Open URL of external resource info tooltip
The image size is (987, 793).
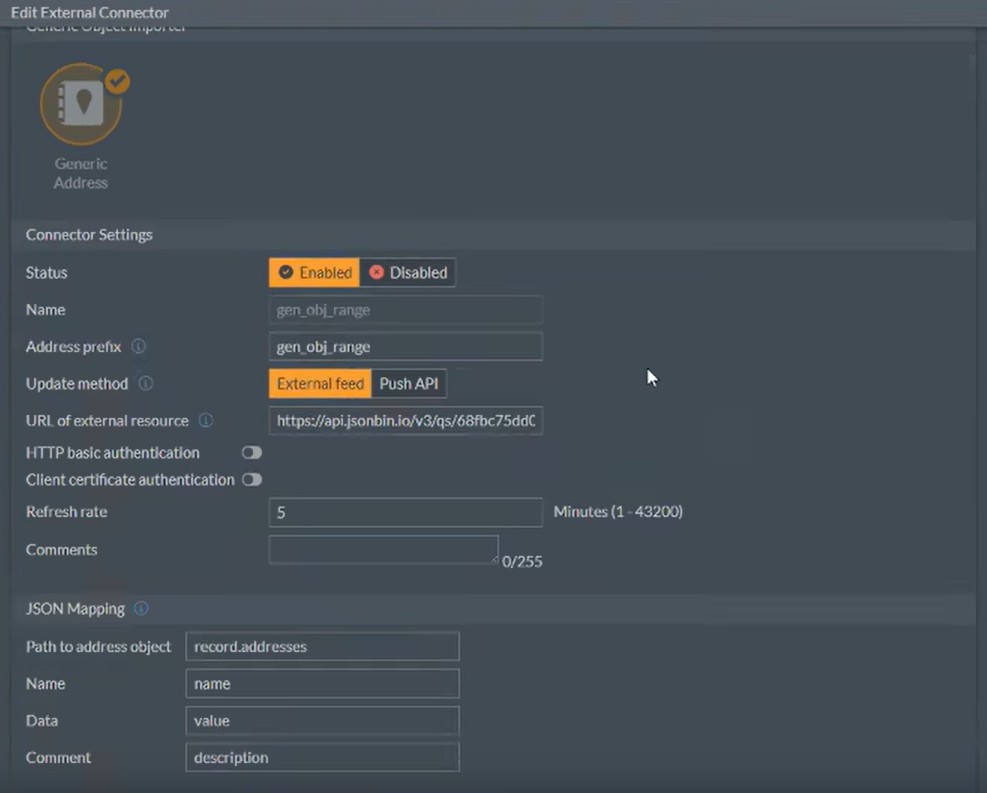click(206, 420)
